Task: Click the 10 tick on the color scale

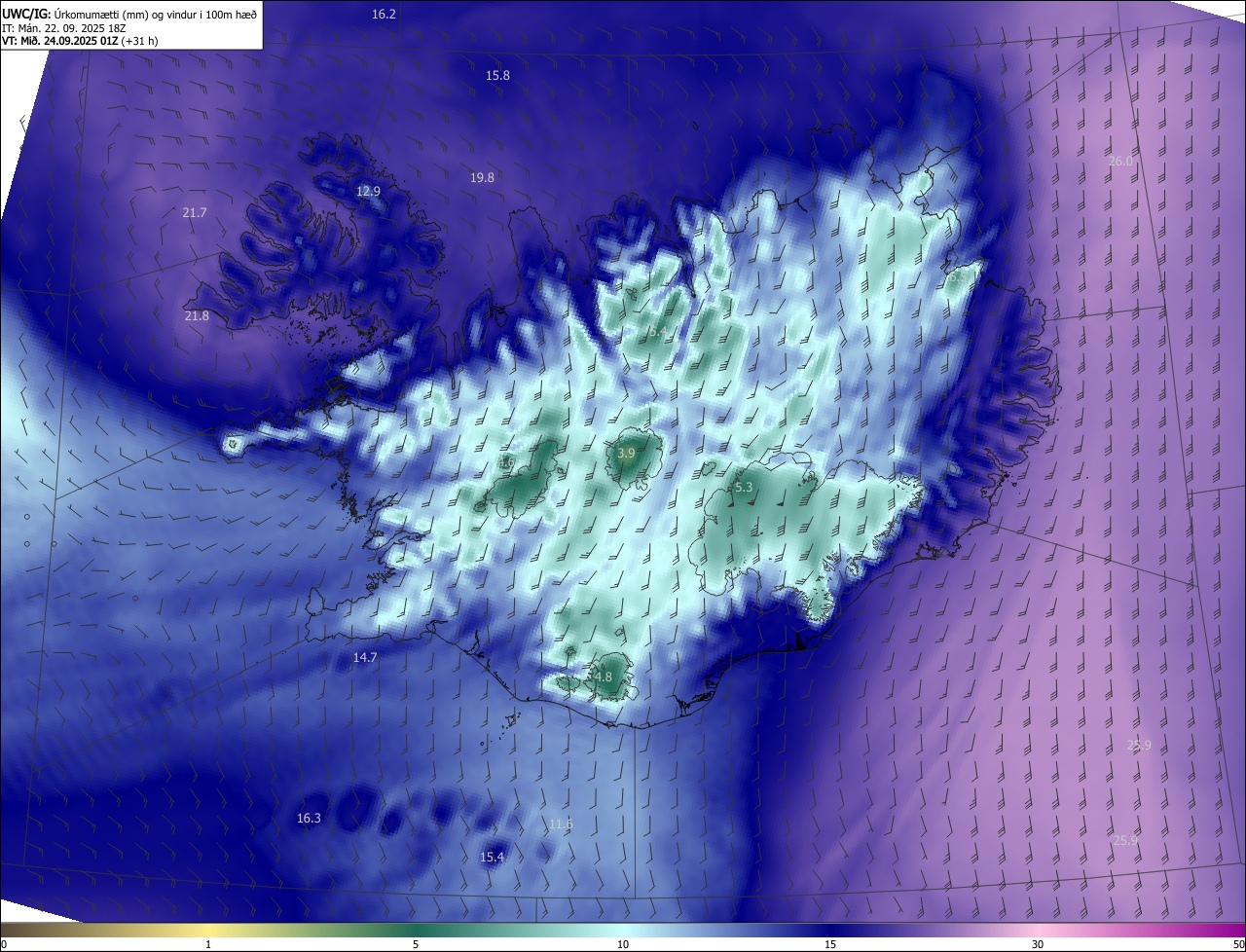Action: tap(623, 945)
